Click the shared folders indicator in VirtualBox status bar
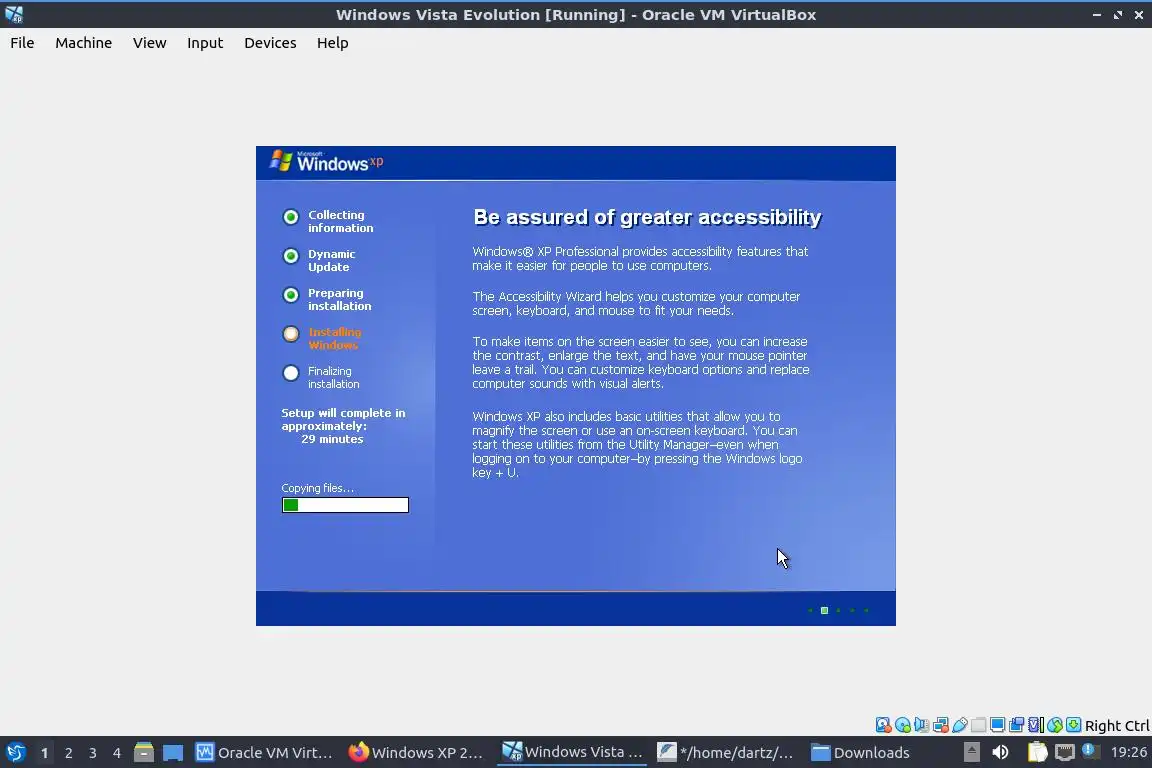Image resolution: width=1152 pixels, height=768 pixels. pos(979,725)
